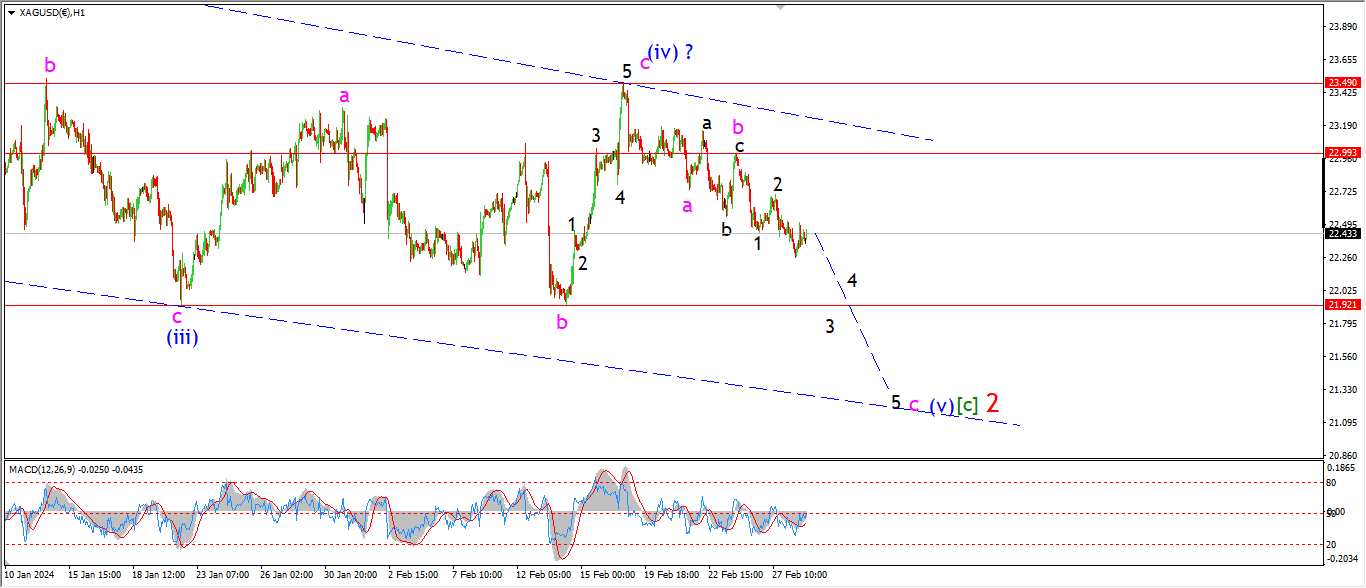Screen dimensions: 1366x588
Task: Select the large red 2 wave label
Action: pyautogui.click(x=992, y=403)
